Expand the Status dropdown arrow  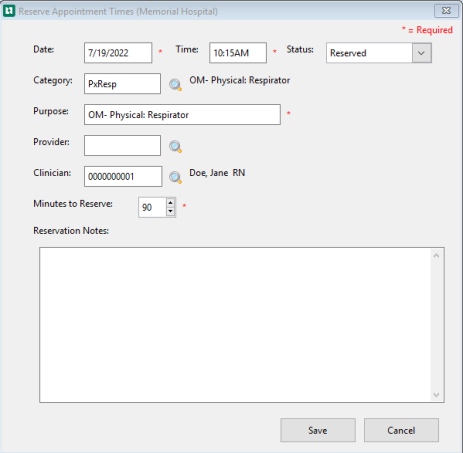click(421, 53)
